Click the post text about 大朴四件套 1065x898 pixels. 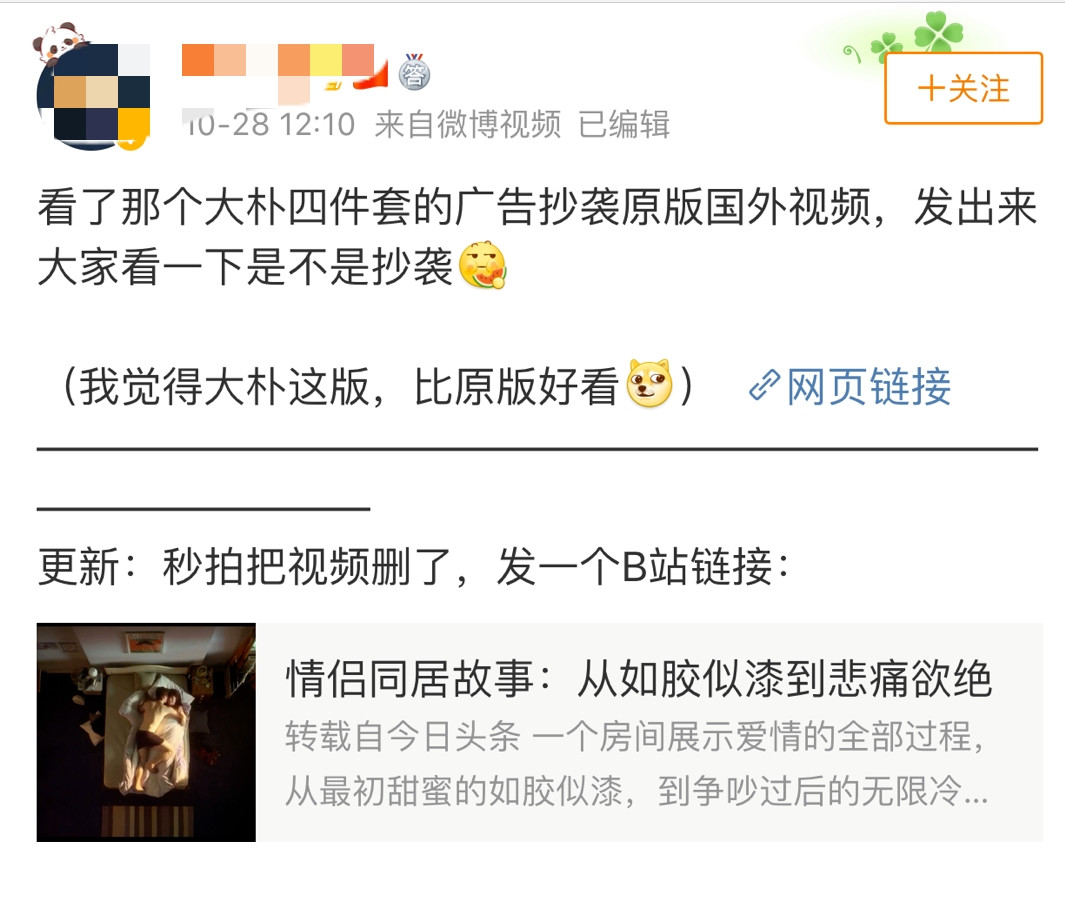537,236
